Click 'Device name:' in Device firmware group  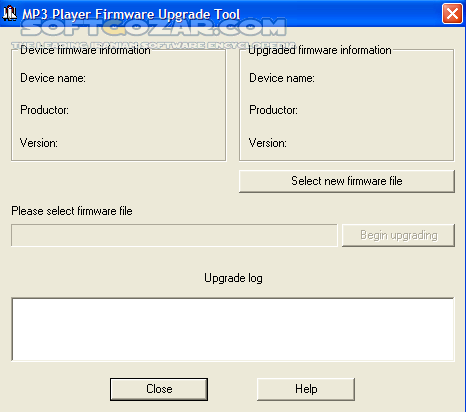53,78
